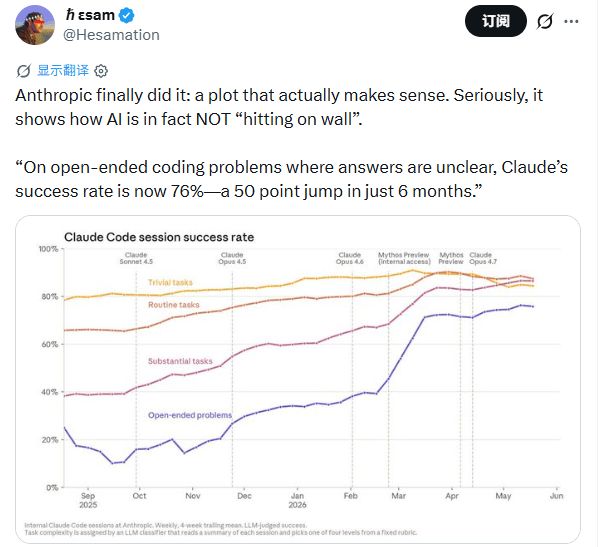Image resolution: width=603 pixels, height=547 pixels.
Task: Click the Trivial tasks line label
Action: pyautogui.click(x=170, y=282)
